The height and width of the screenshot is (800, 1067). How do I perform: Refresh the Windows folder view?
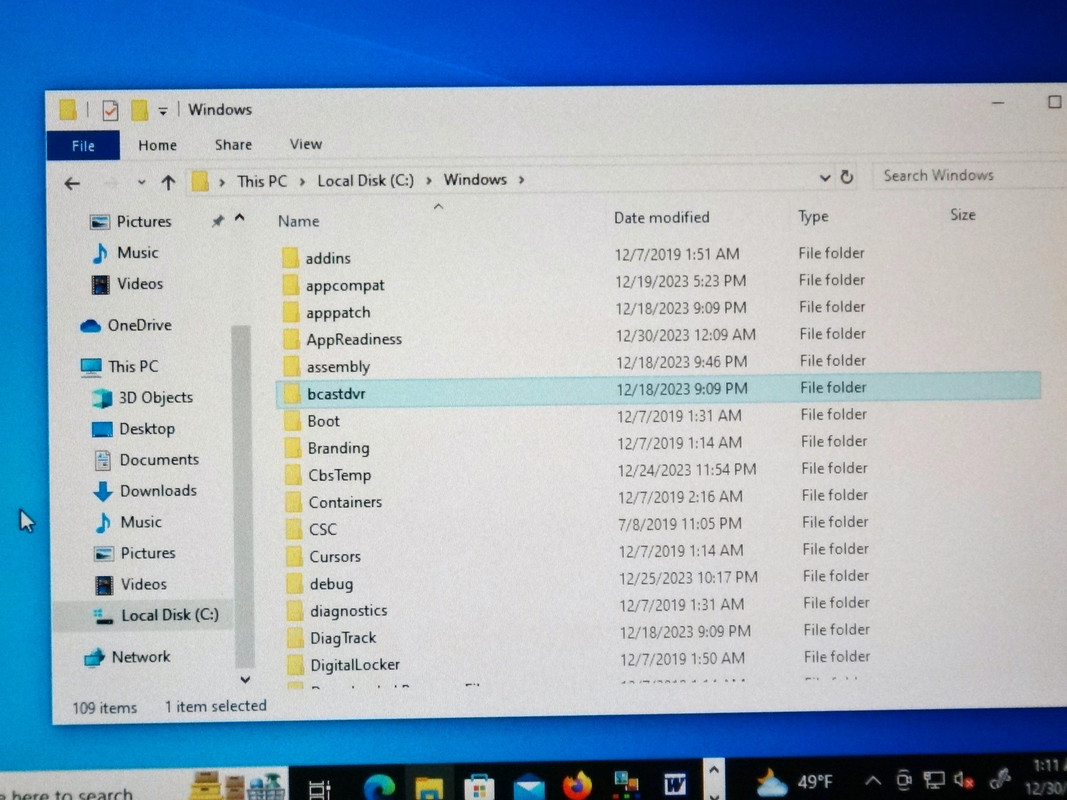pos(847,177)
